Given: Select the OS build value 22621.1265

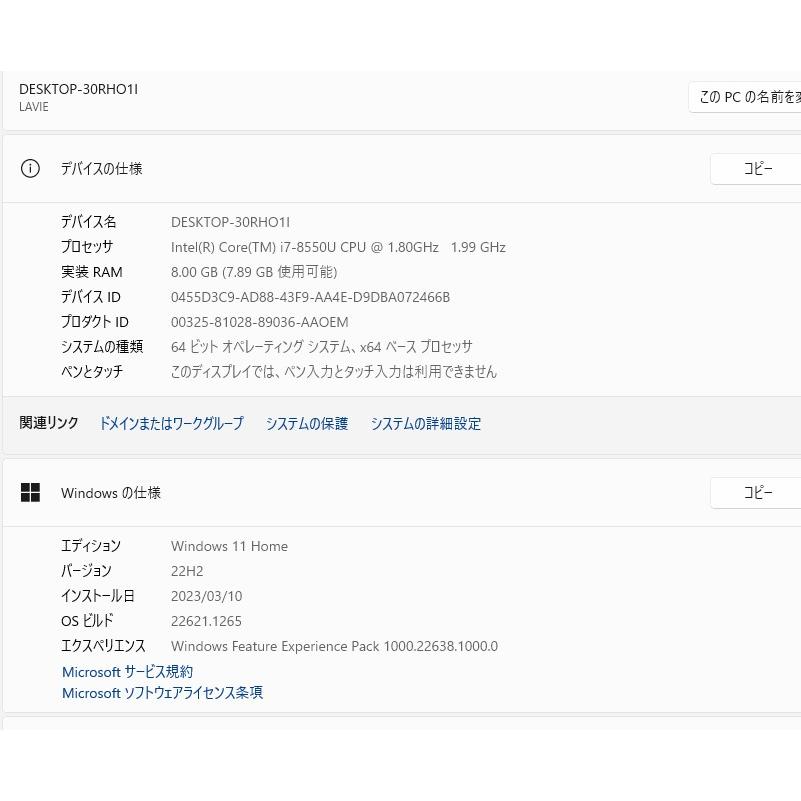Looking at the screenshot, I should click(206, 621).
